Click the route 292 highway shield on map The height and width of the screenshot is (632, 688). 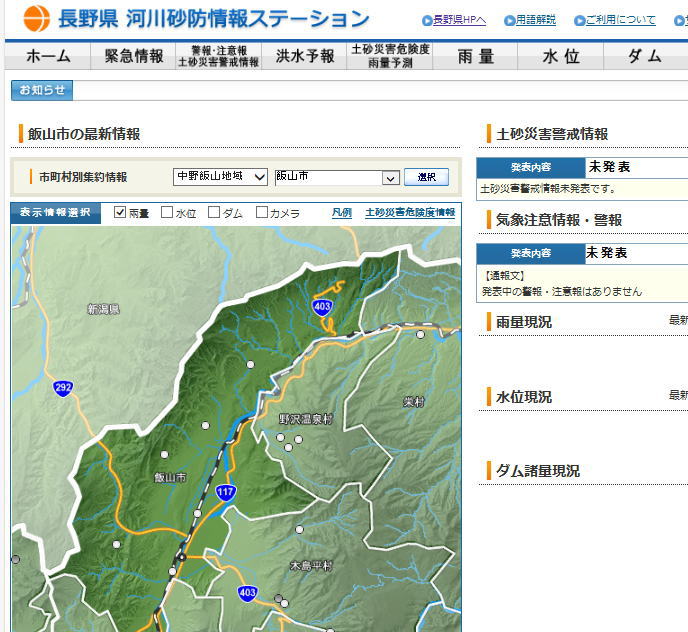(63, 388)
